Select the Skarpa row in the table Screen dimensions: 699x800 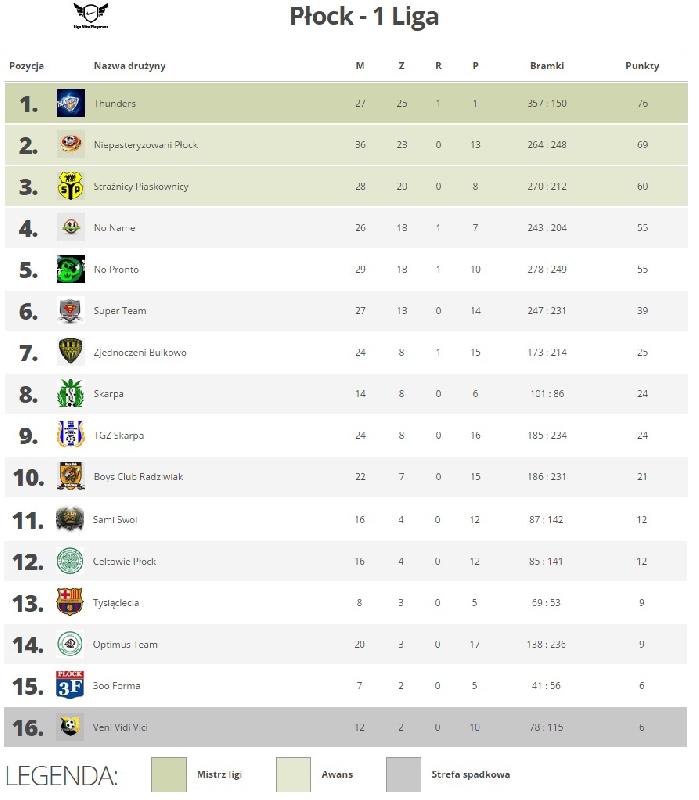point(346,394)
